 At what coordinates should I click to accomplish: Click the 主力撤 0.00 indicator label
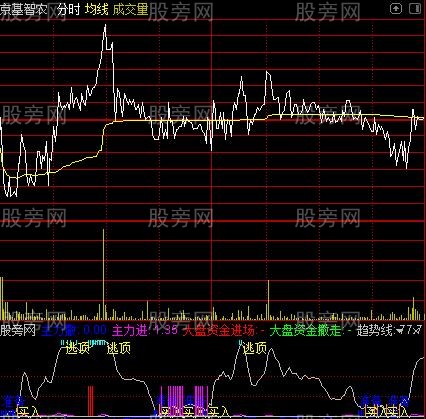(x=74, y=330)
